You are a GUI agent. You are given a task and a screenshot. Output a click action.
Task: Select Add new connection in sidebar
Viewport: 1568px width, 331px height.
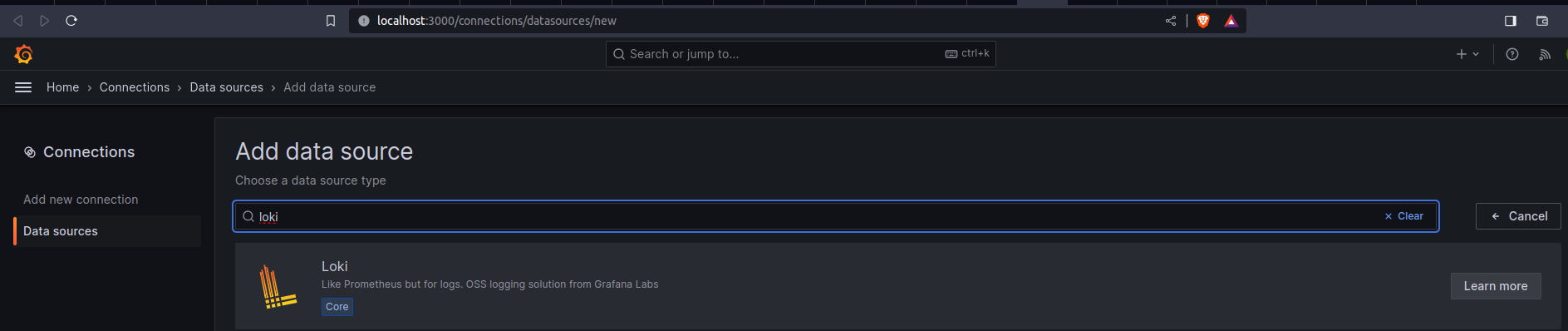point(81,200)
